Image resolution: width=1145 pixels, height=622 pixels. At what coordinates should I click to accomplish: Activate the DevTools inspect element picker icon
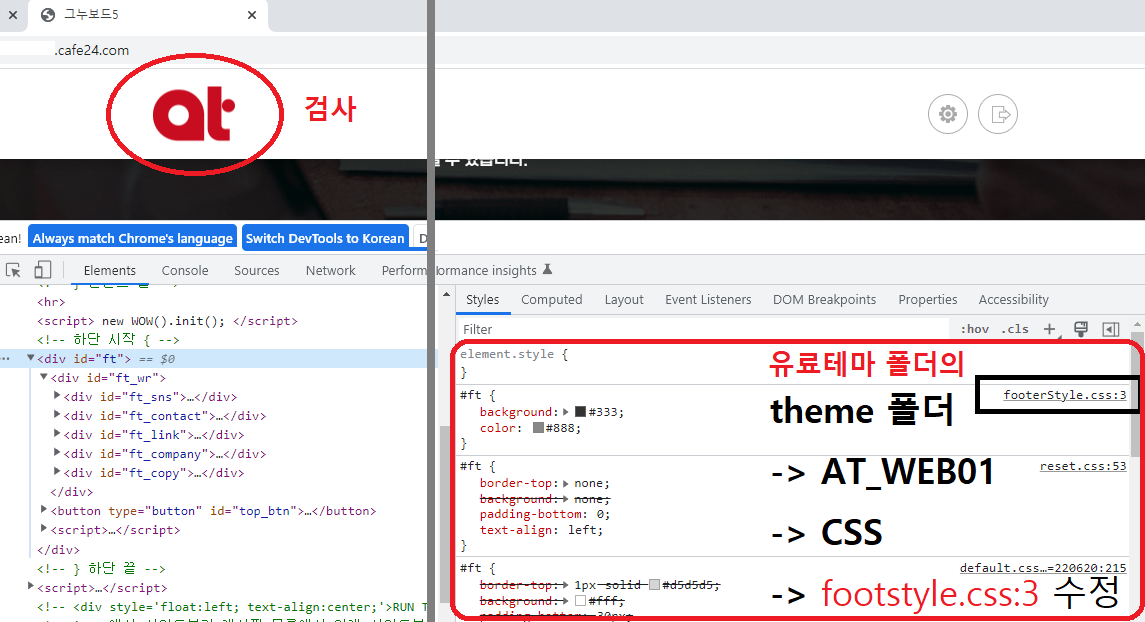[x=13, y=270]
